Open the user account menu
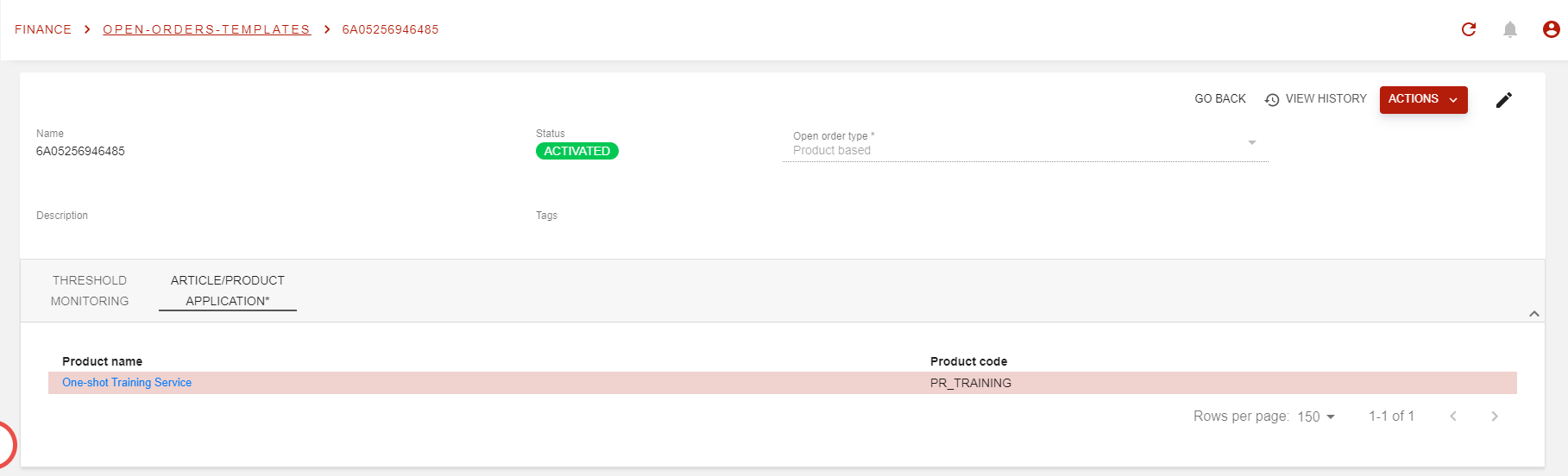This screenshot has width=1568, height=476. [1551, 29]
